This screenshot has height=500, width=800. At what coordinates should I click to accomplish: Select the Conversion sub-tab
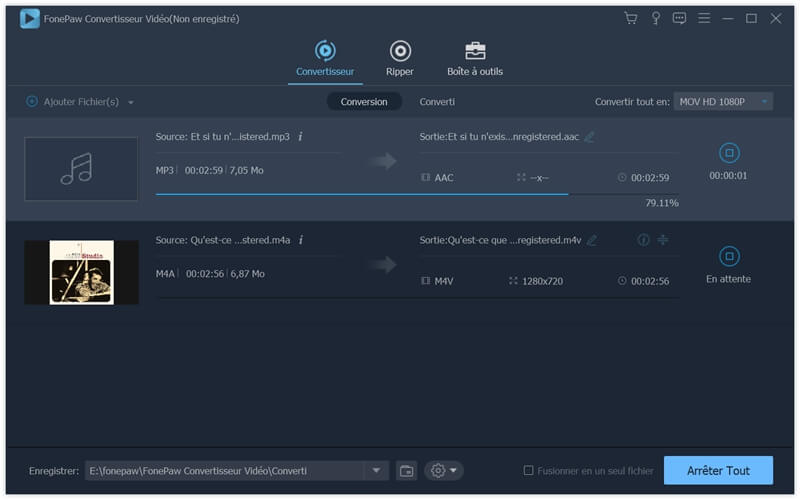coord(364,102)
